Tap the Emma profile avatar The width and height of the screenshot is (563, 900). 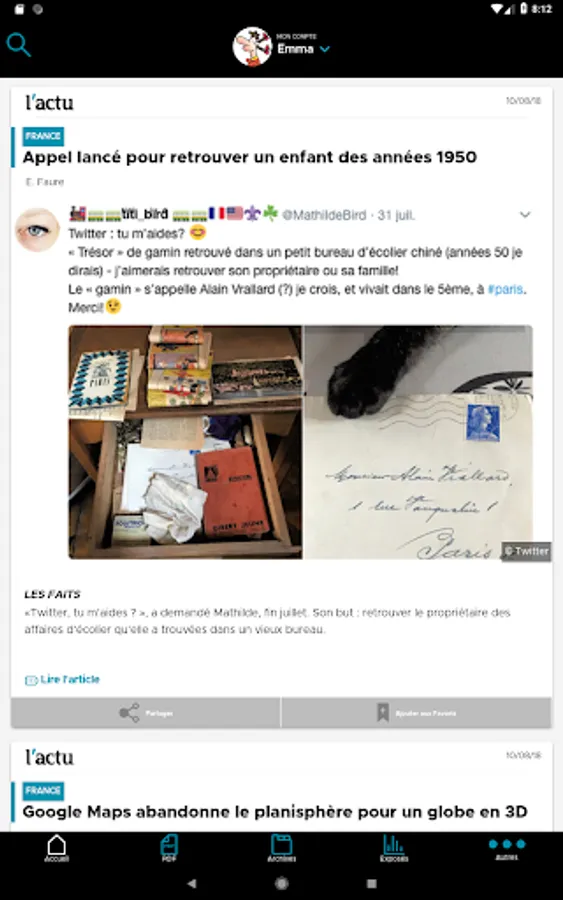click(x=252, y=46)
